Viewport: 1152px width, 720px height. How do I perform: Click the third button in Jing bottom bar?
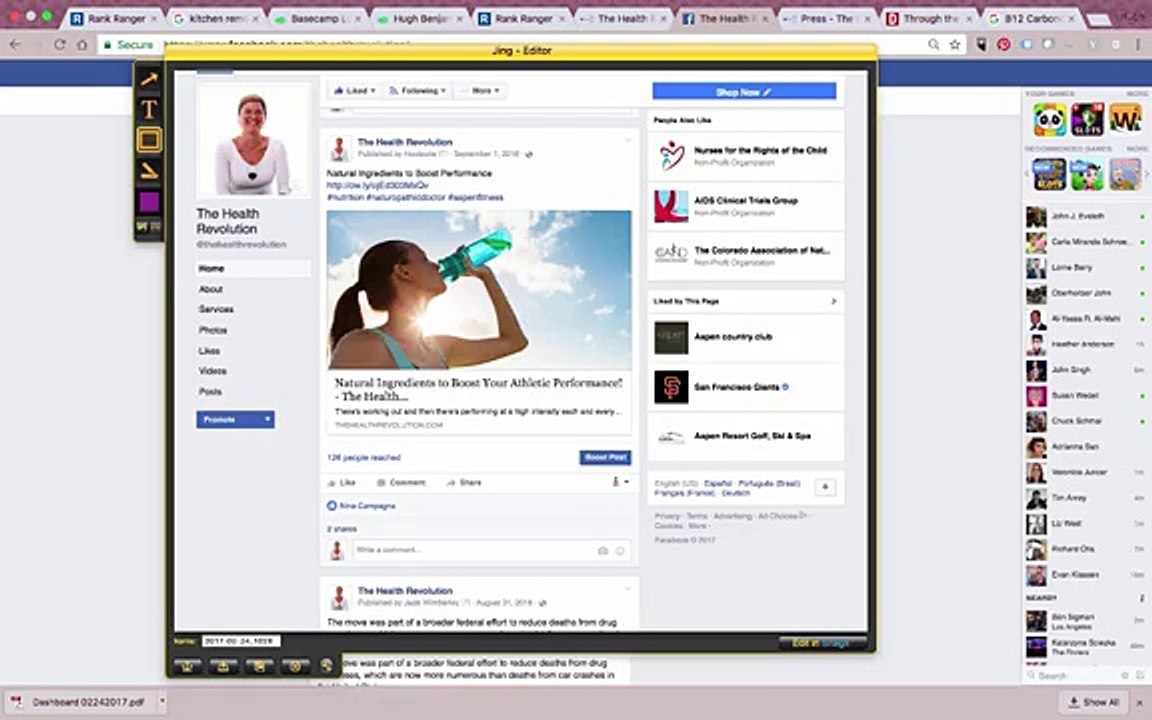point(259,666)
